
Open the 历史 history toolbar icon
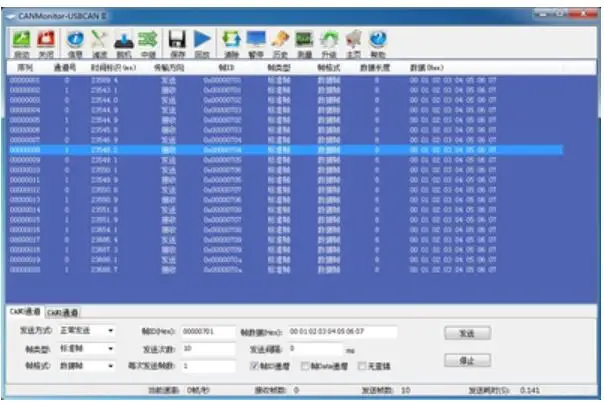(280, 44)
